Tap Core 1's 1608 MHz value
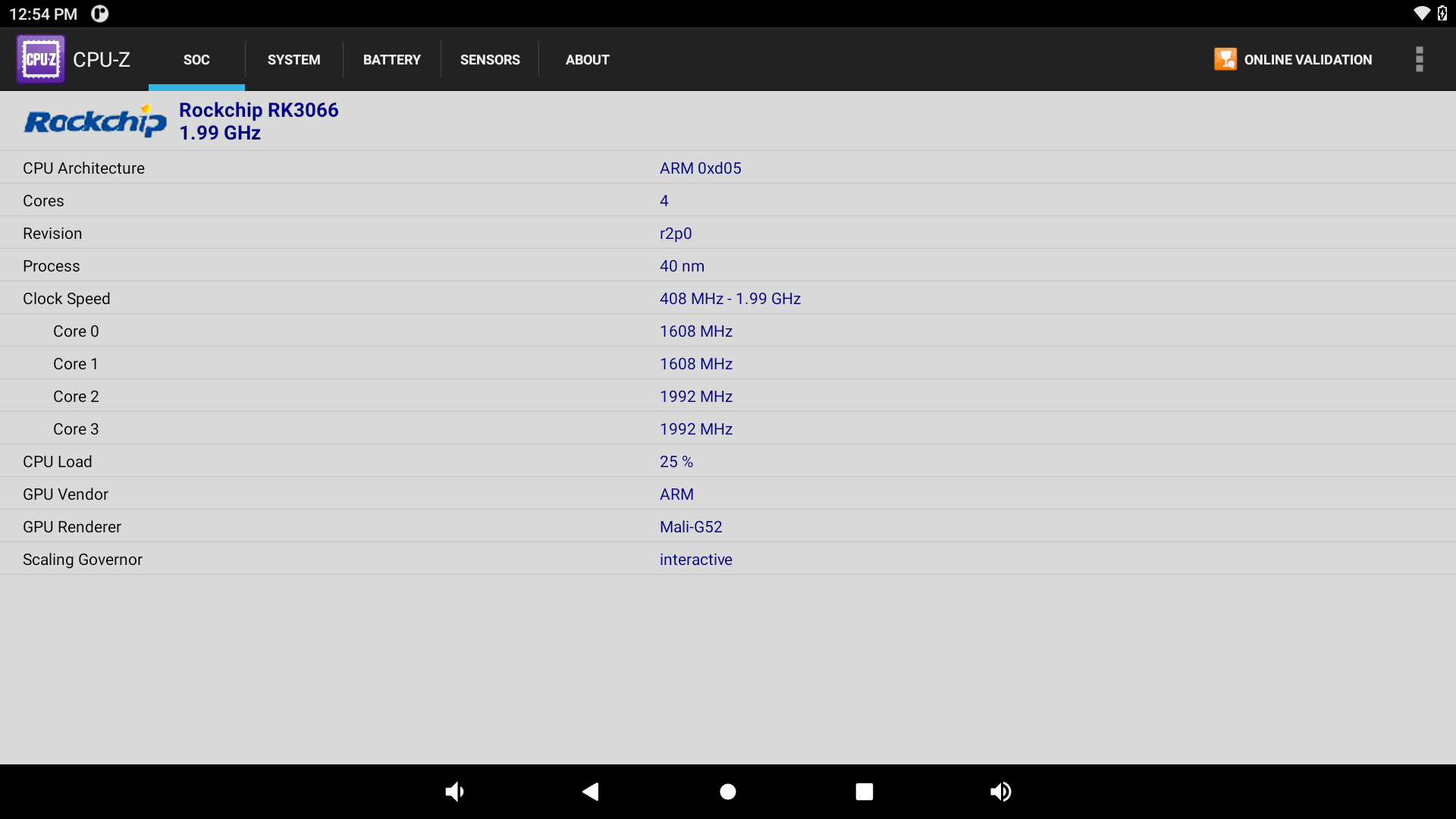 (696, 364)
